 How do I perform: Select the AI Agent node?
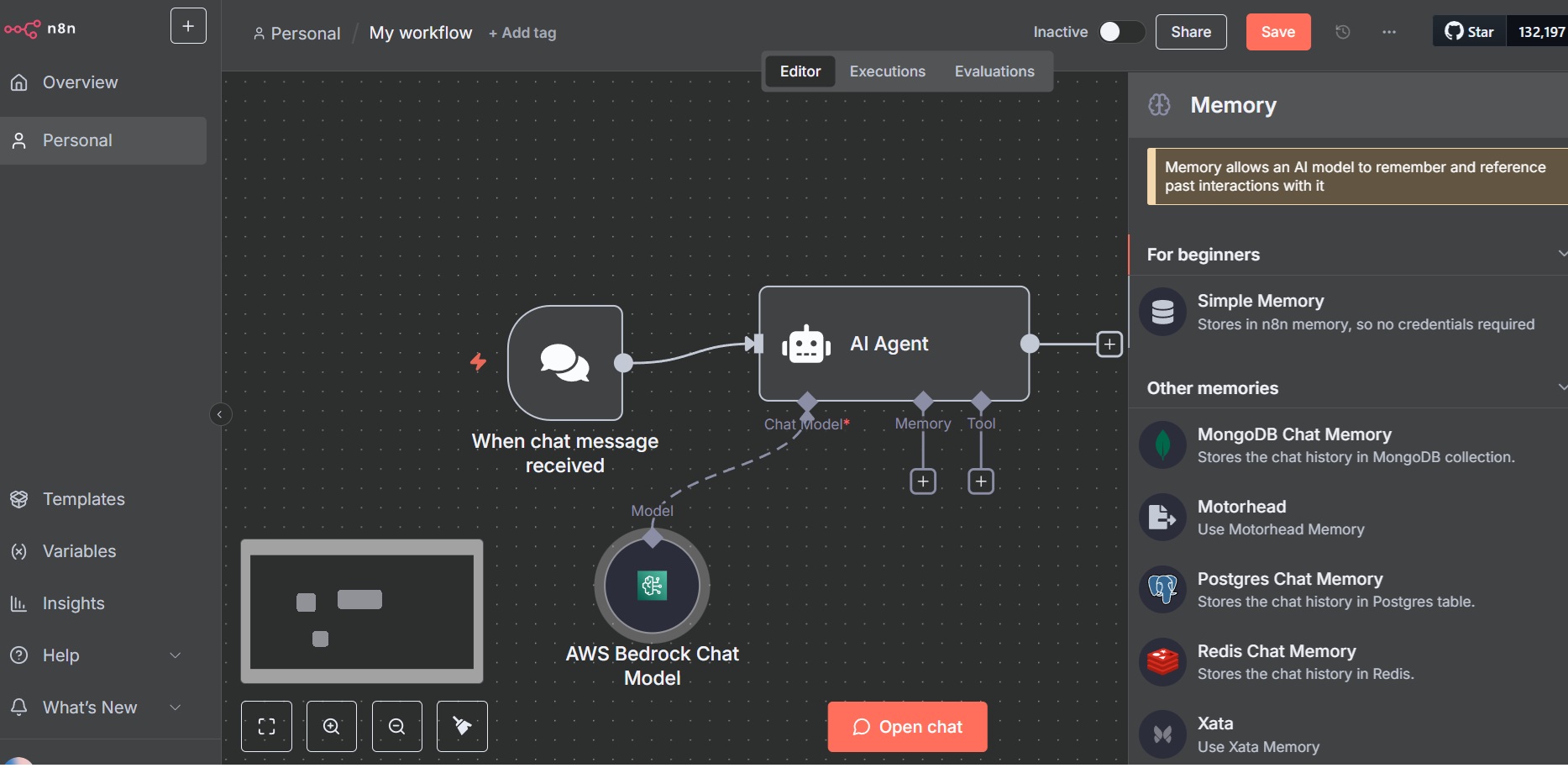pos(894,344)
